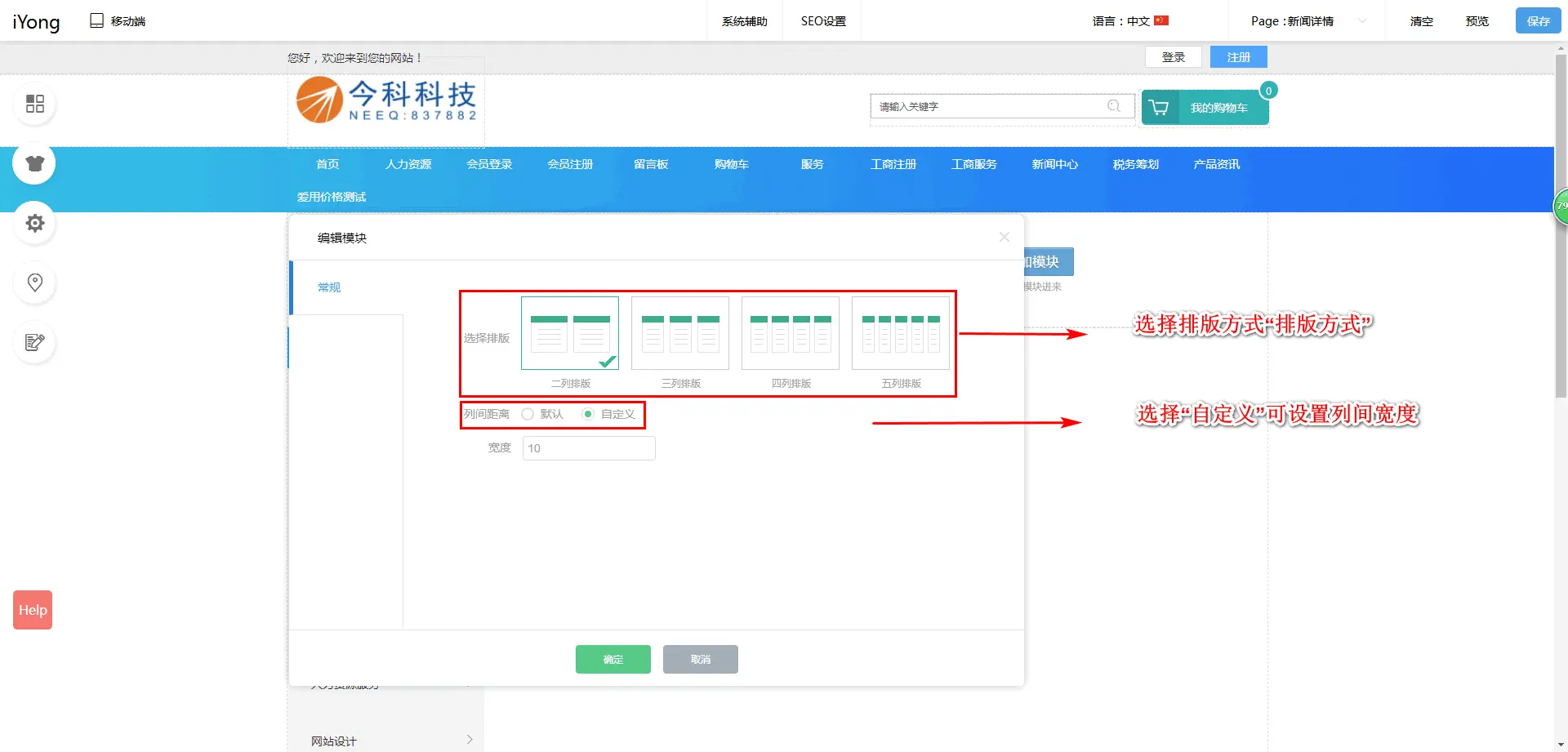The image size is (1568, 752).
Task: Click the shirt theme icon in sidebar
Action: (x=35, y=163)
